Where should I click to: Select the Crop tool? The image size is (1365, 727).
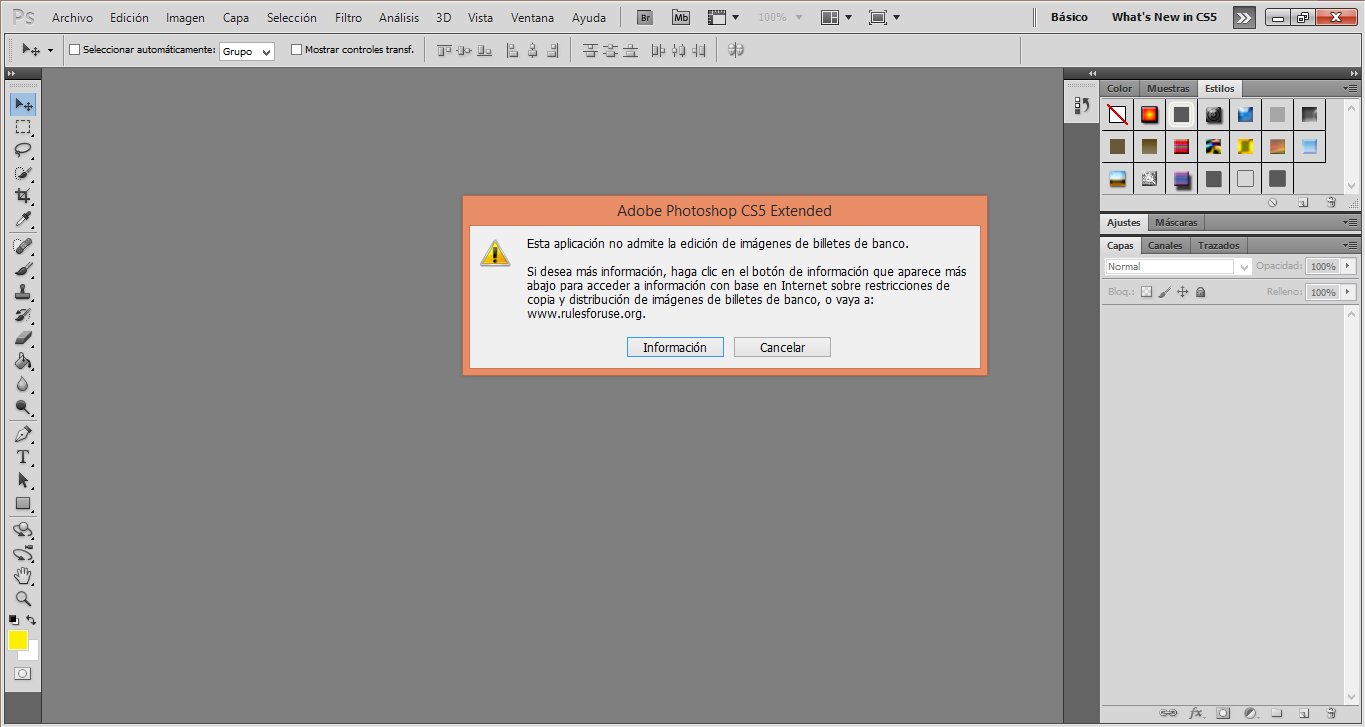22,196
